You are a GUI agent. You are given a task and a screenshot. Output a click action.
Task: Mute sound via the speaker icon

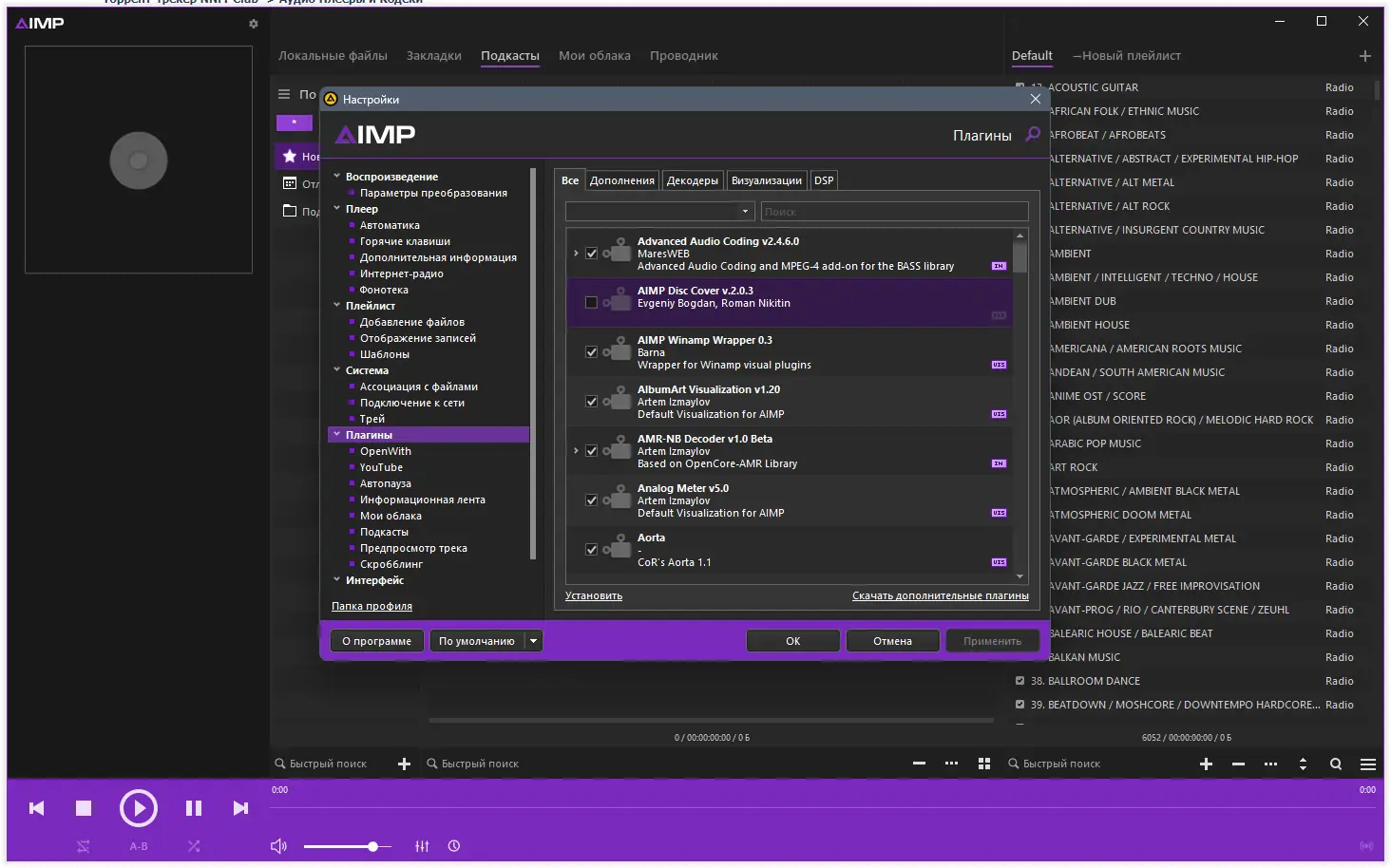coord(278,846)
